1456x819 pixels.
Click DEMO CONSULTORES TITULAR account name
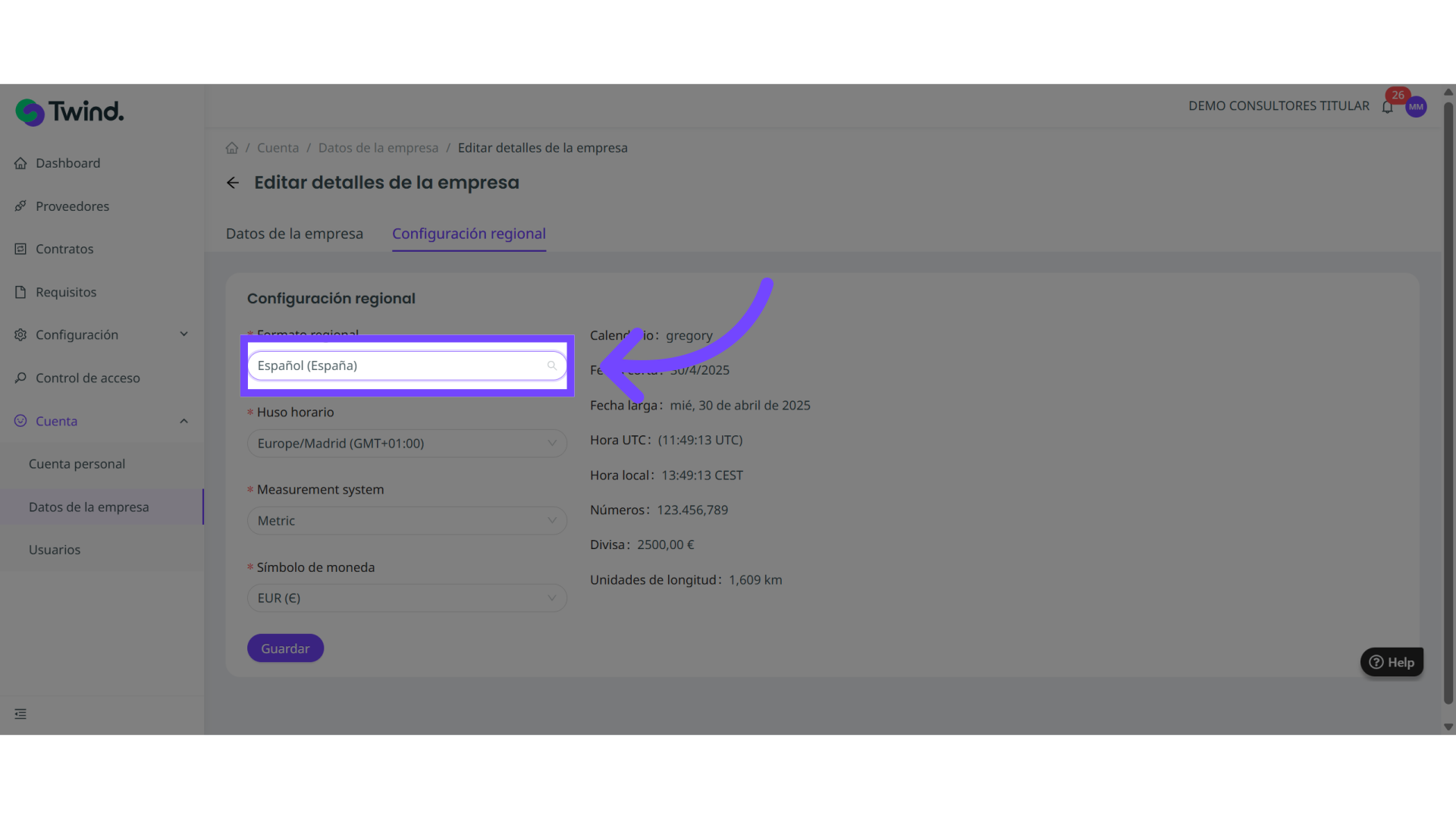pyautogui.click(x=1279, y=106)
